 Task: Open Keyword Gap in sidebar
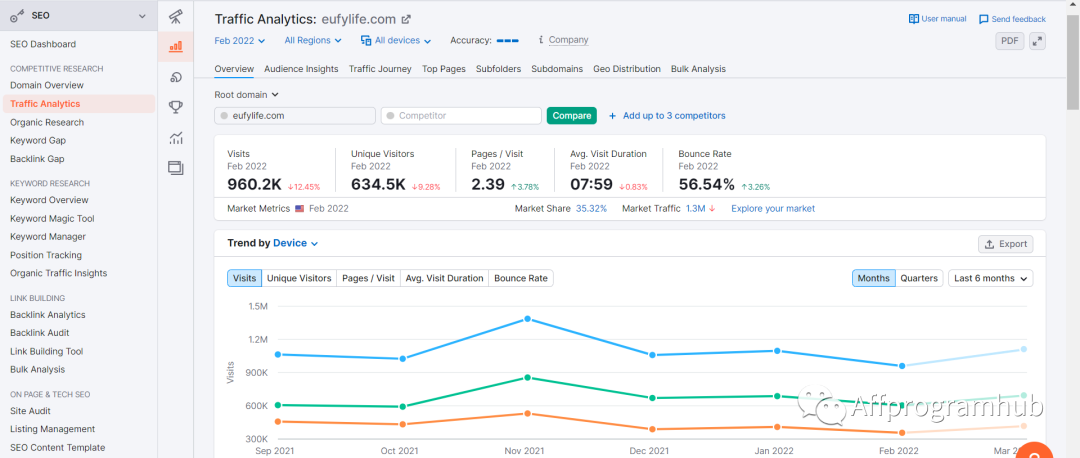point(38,140)
